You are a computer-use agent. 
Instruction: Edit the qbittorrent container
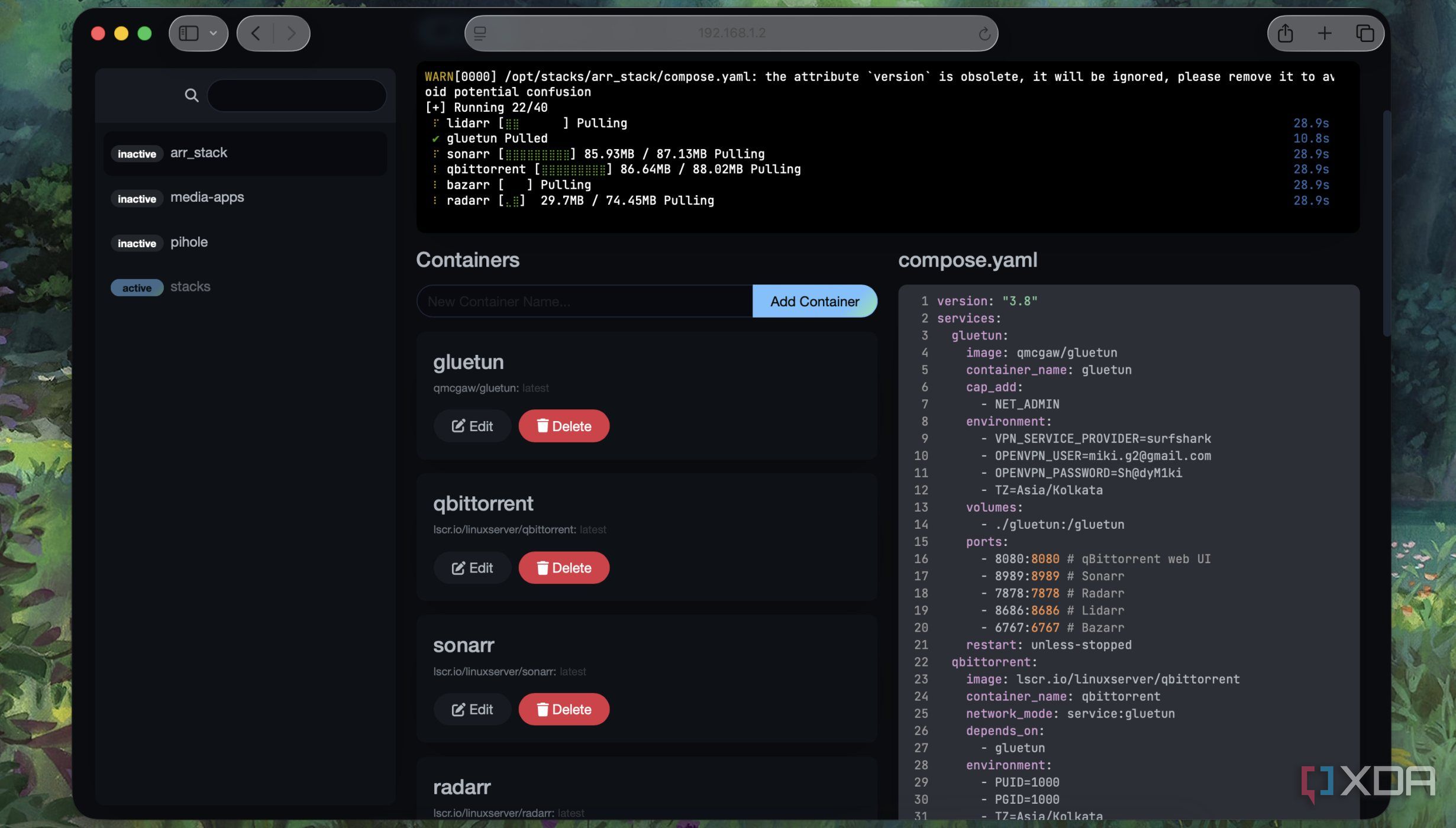click(472, 568)
